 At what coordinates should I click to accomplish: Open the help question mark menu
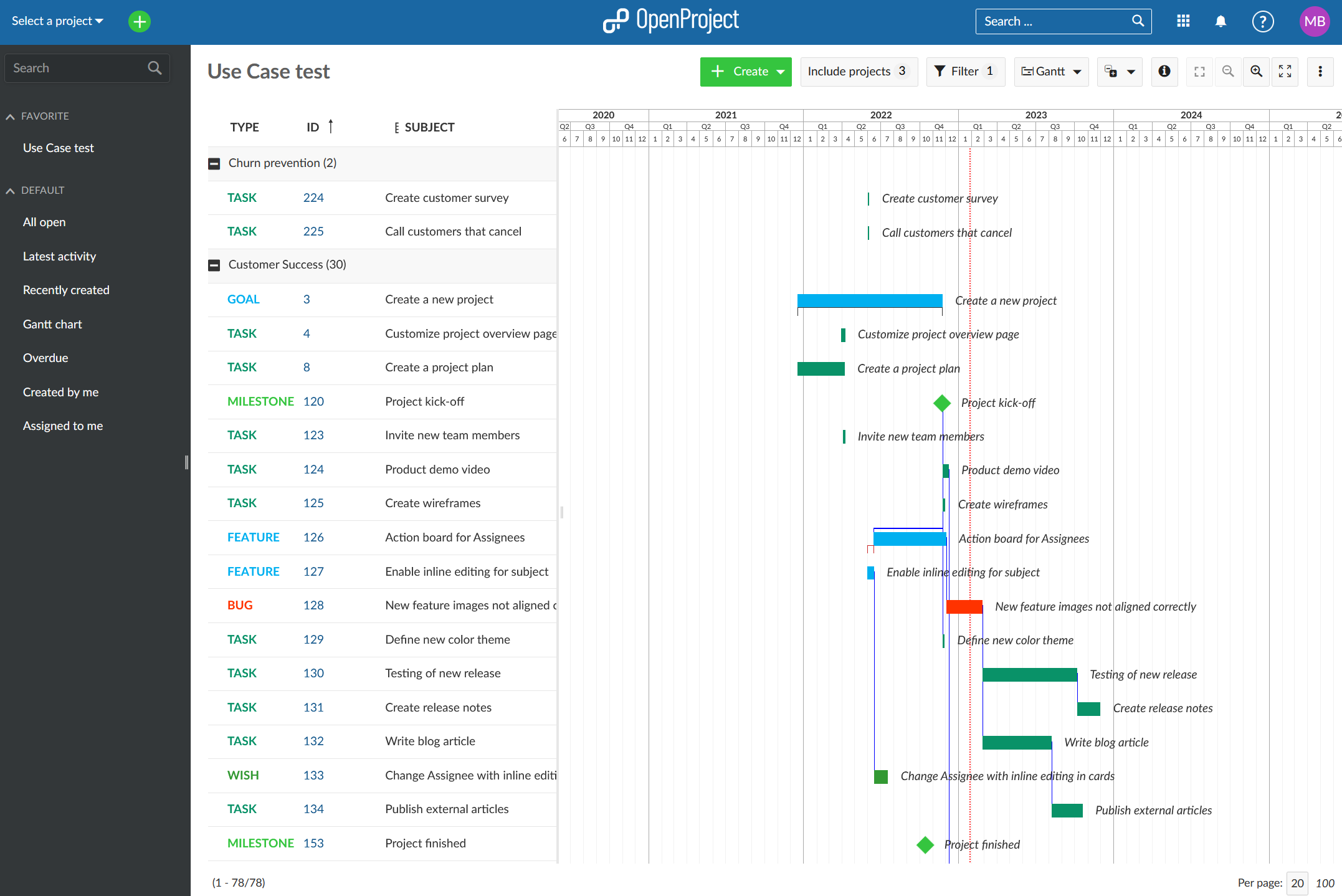[1262, 21]
